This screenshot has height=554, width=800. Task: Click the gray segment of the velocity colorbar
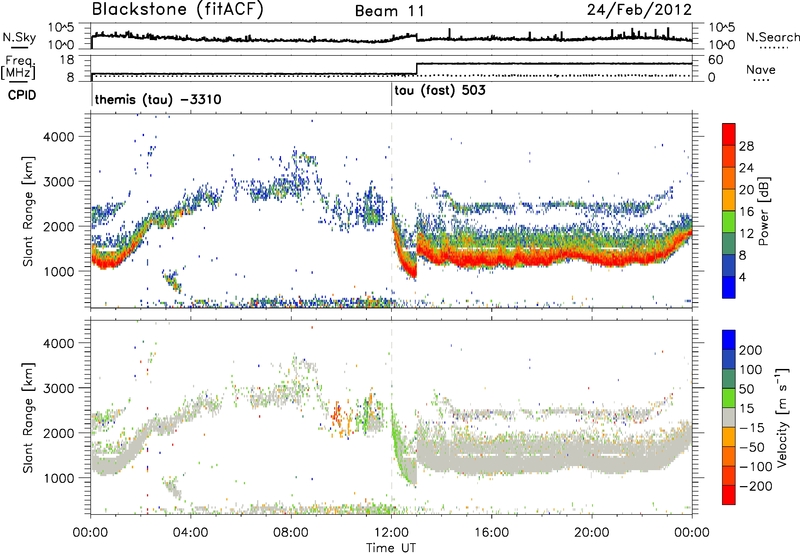pyautogui.click(x=729, y=418)
